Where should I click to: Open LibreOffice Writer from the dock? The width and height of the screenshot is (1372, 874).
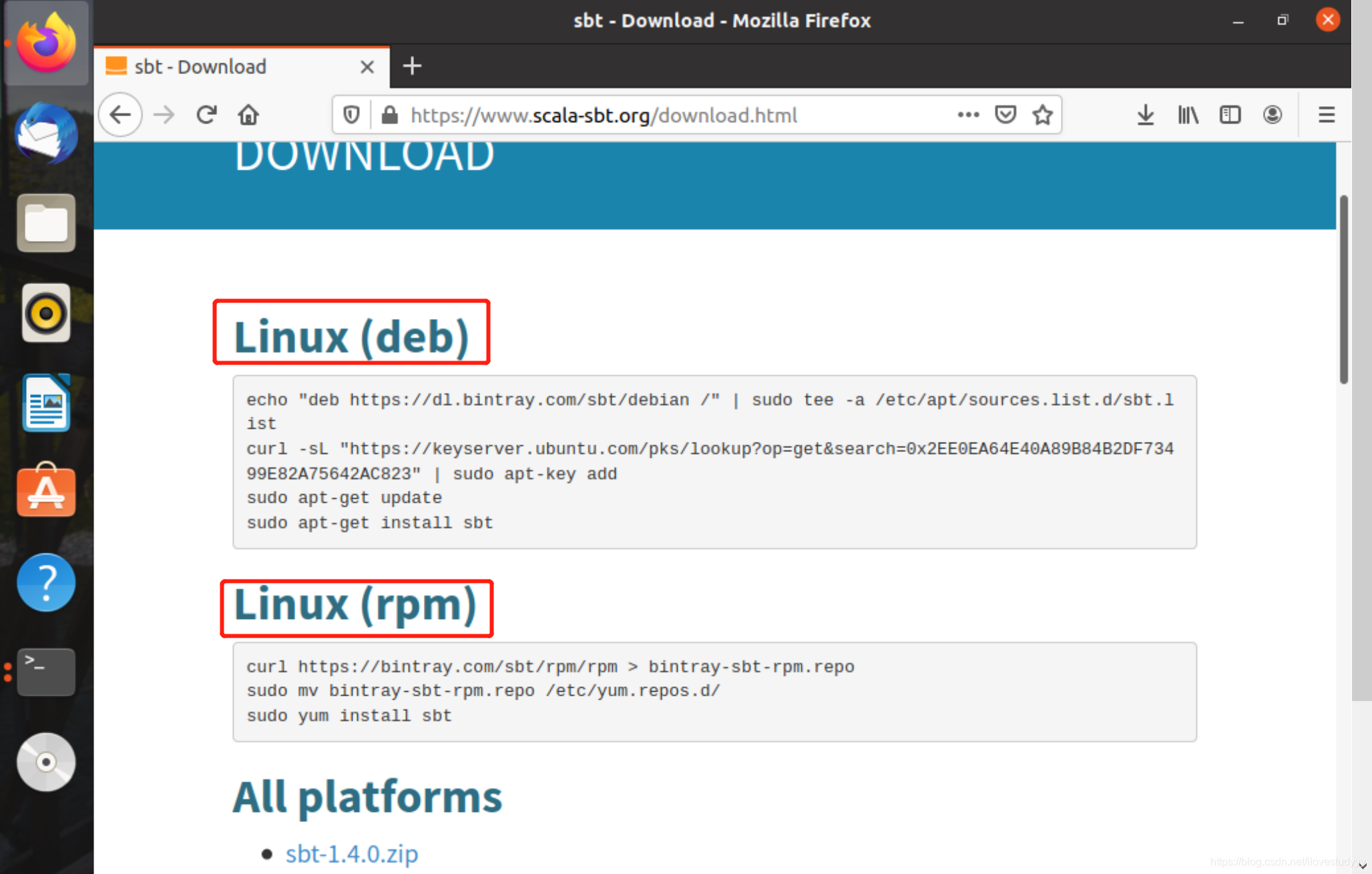(x=46, y=403)
